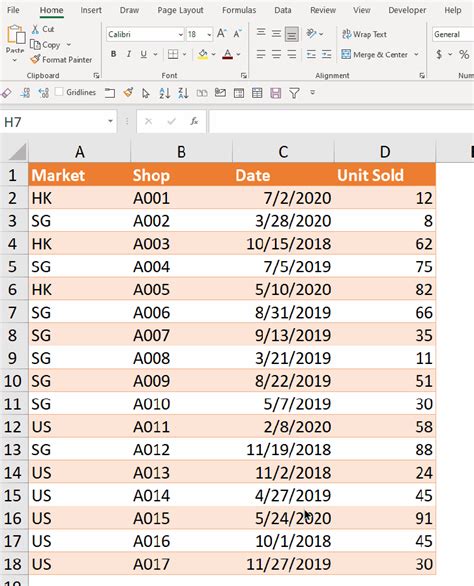Click the Select Objects arrow pointer icon
The width and height of the screenshot is (474, 586).
coord(146,93)
